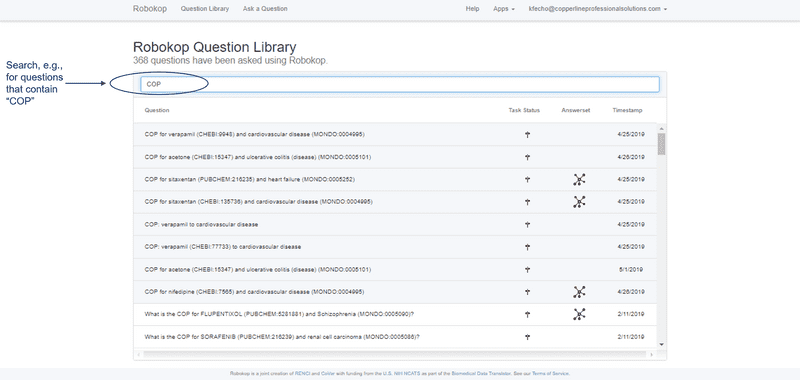Viewport: 800px width, 380px height.
Task: Click task status icon for verapamil (CHEBI:9948) row
Action: point(528,135)
